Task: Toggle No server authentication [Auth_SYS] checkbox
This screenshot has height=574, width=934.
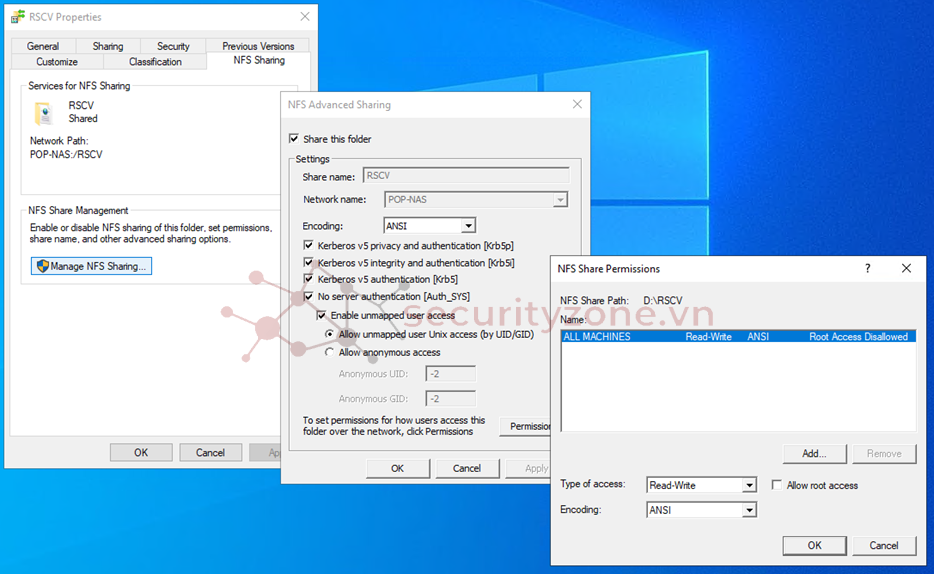Action: point(308,297)
